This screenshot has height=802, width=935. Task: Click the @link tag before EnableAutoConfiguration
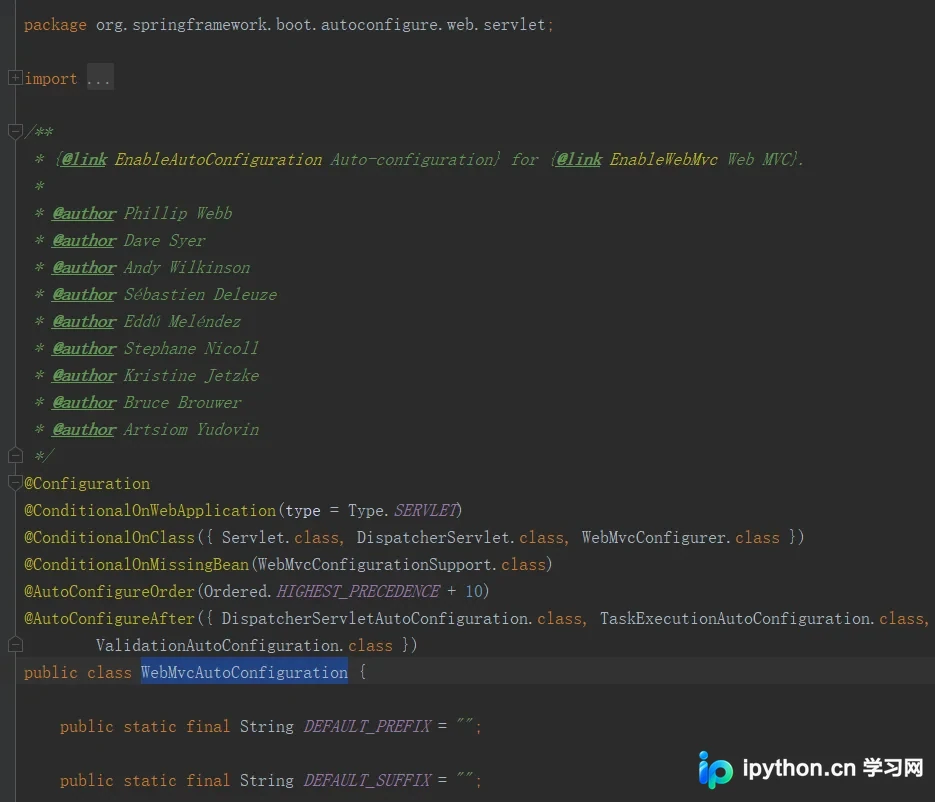[x=84, y=159]
